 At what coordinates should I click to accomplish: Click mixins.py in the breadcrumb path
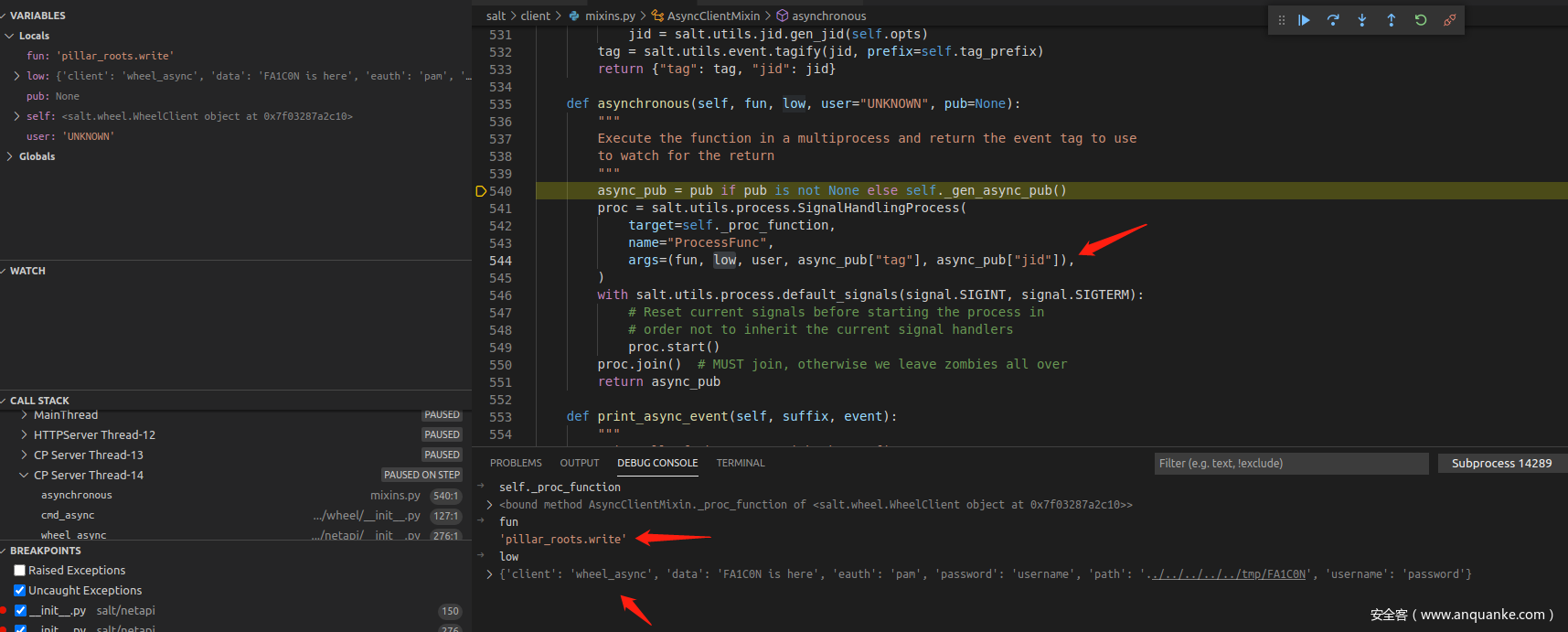[610, 16]
